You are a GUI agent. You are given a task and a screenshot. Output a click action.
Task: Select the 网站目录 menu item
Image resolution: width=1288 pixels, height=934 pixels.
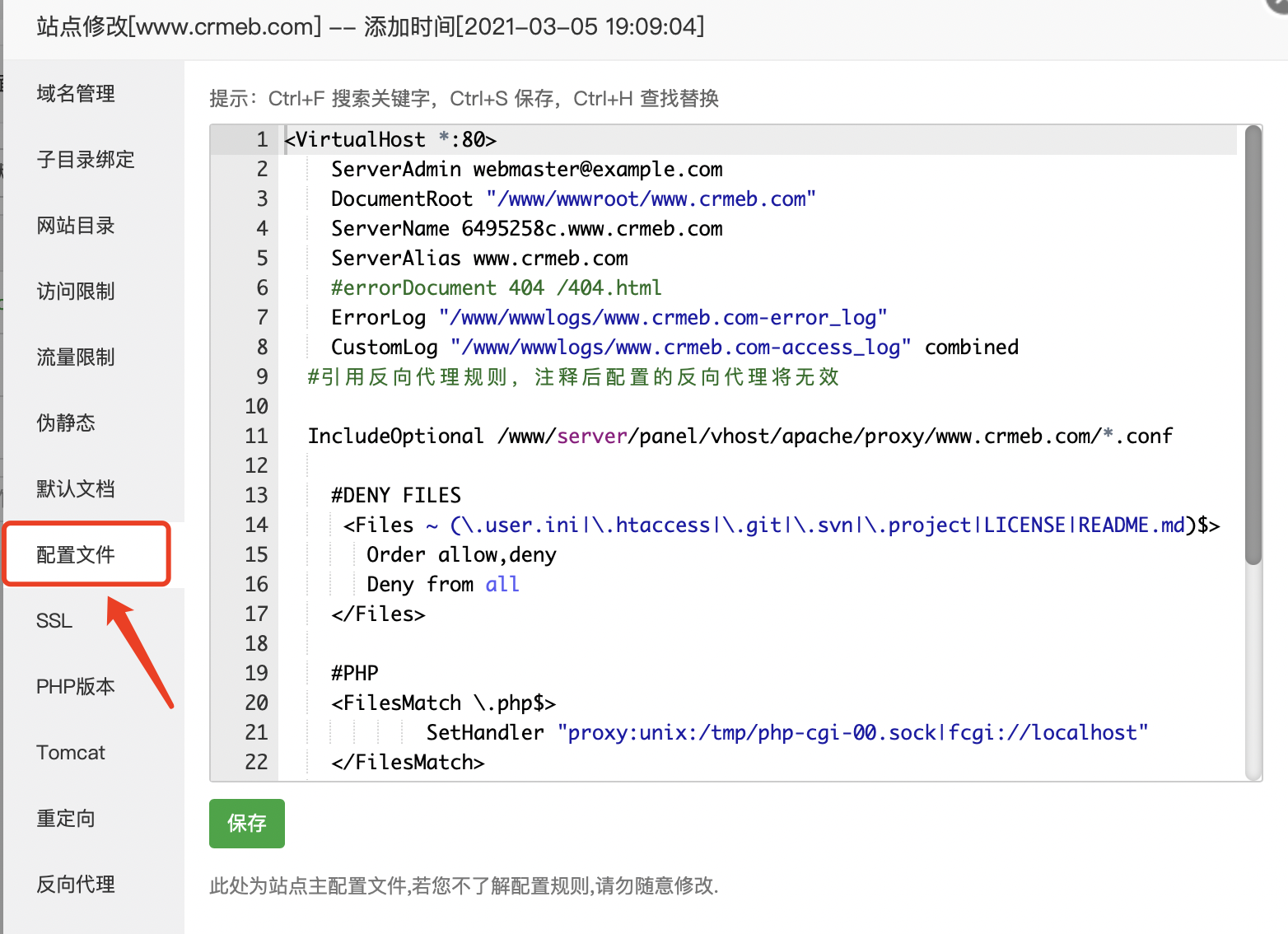point(76,226)
